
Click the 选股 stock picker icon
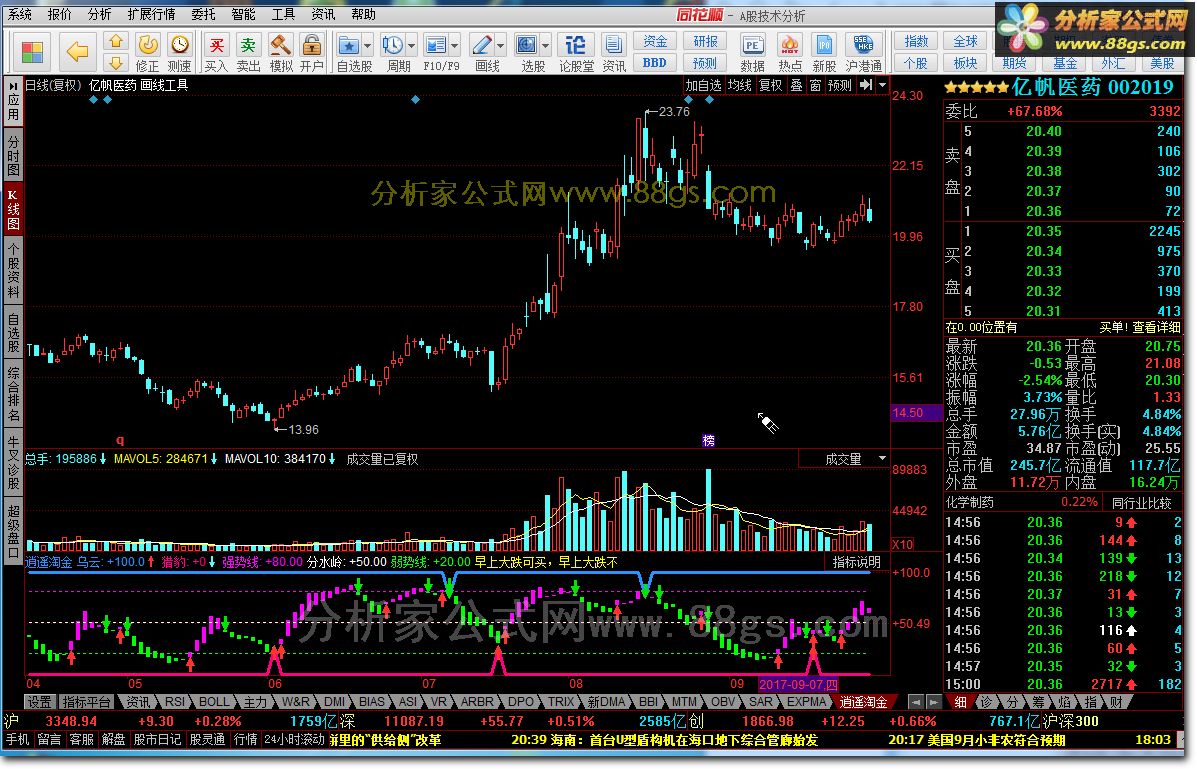527,46
